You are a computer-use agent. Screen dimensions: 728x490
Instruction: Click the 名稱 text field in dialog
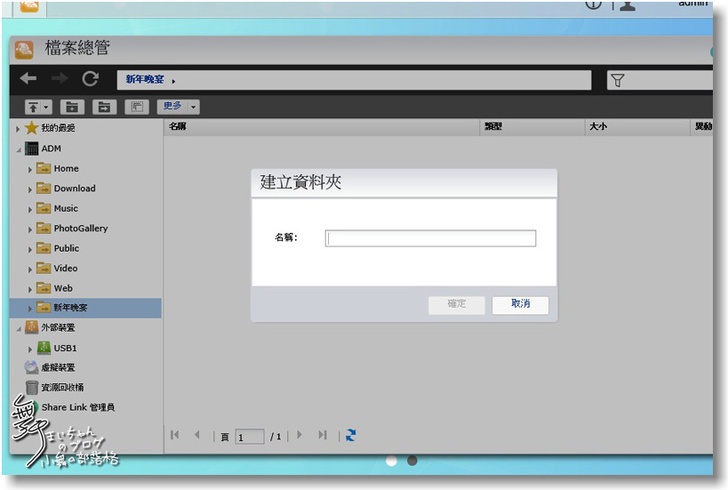pos(430,238)
